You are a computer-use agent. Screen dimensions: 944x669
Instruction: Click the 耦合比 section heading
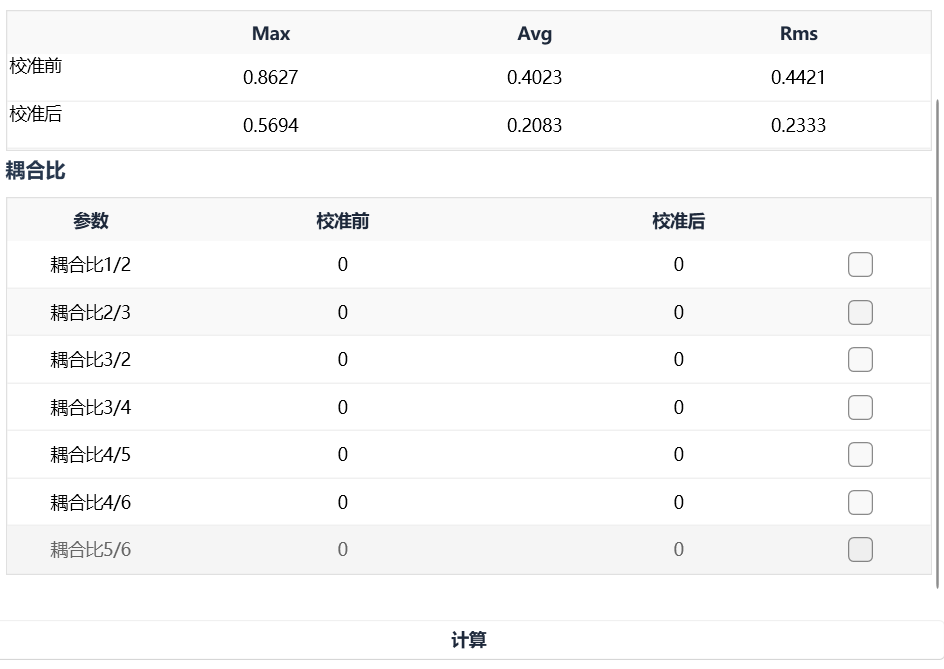click(36, 171)
